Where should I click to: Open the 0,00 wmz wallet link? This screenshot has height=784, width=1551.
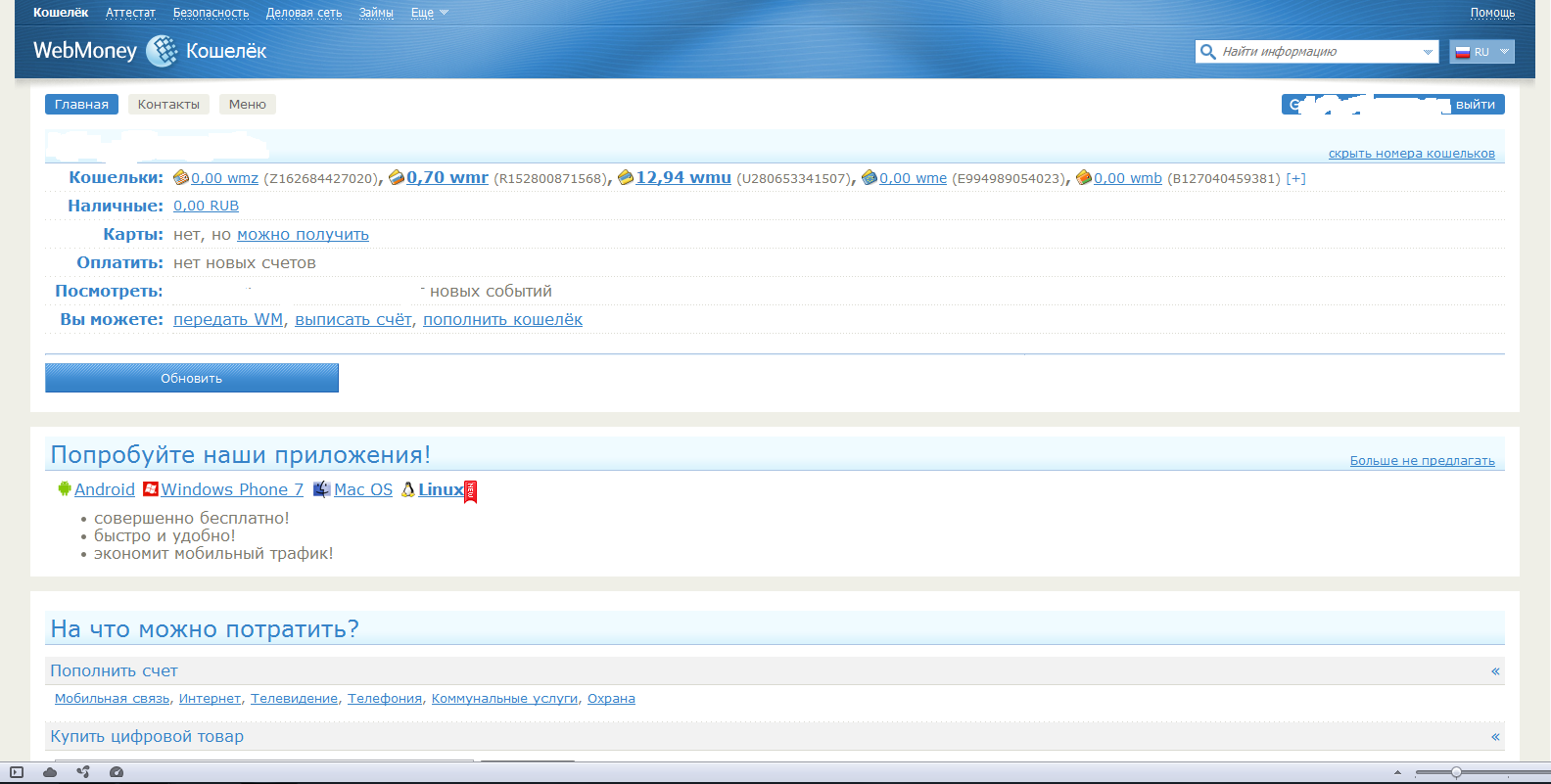(x=224, y=178)
